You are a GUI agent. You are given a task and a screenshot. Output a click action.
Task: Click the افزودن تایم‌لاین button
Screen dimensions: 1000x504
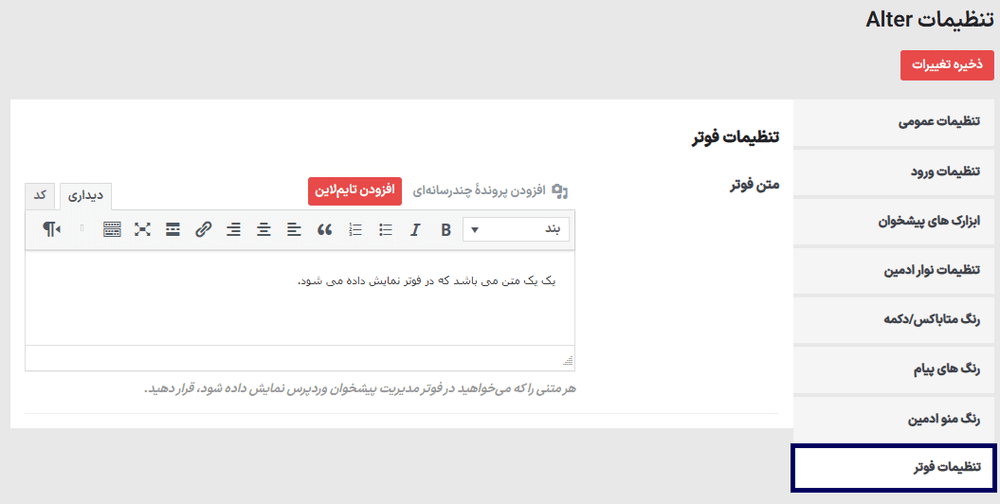[355, 191]
